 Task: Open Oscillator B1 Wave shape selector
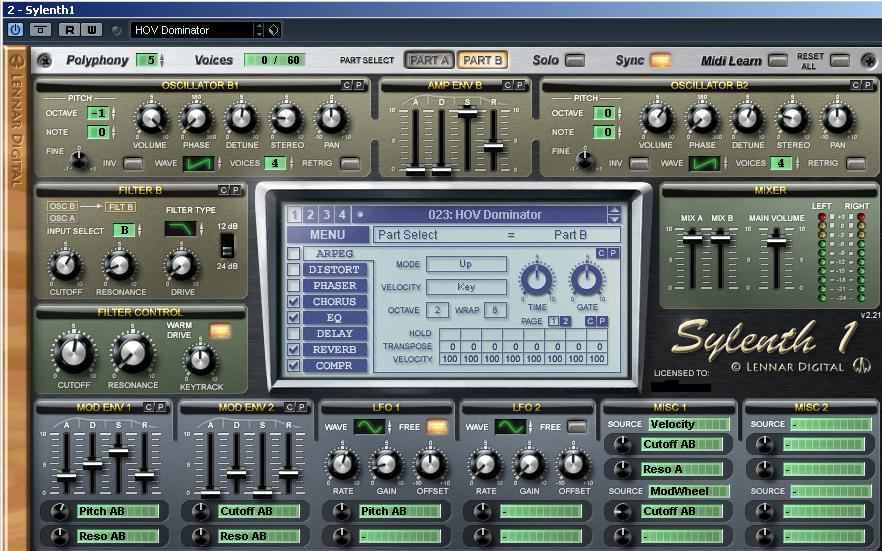[199, 164]
